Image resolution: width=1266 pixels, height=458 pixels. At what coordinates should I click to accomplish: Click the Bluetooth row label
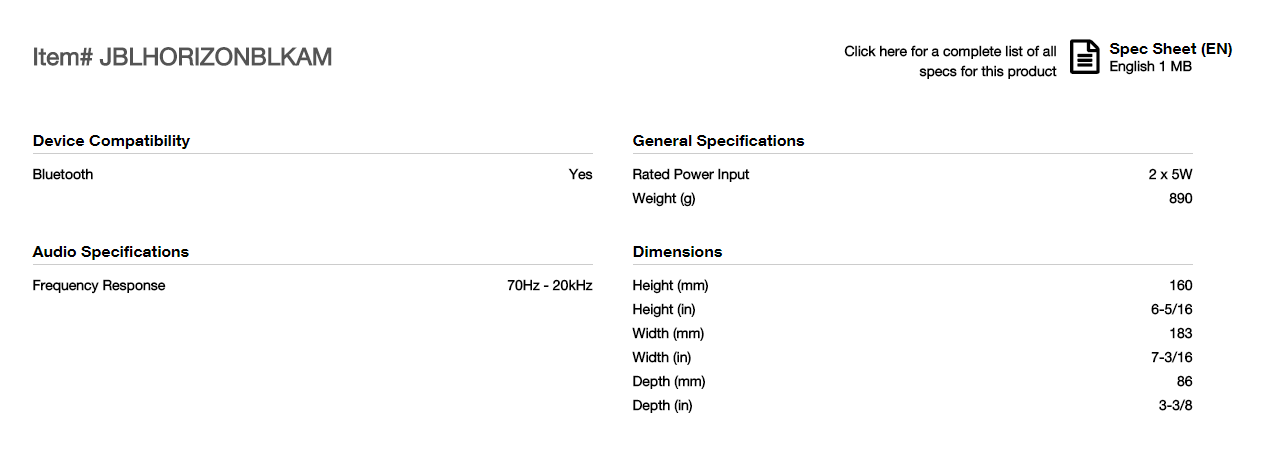click(63, 175)
